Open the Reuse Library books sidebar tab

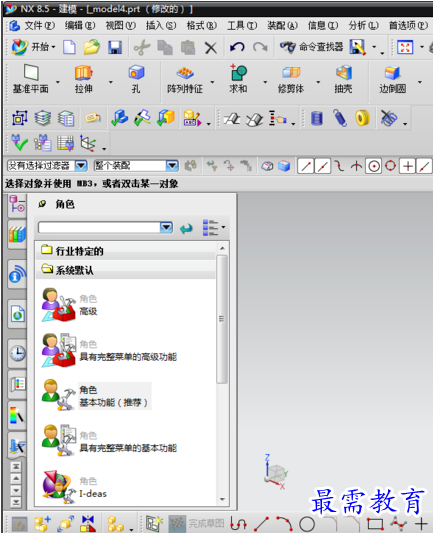pos(17,234)
